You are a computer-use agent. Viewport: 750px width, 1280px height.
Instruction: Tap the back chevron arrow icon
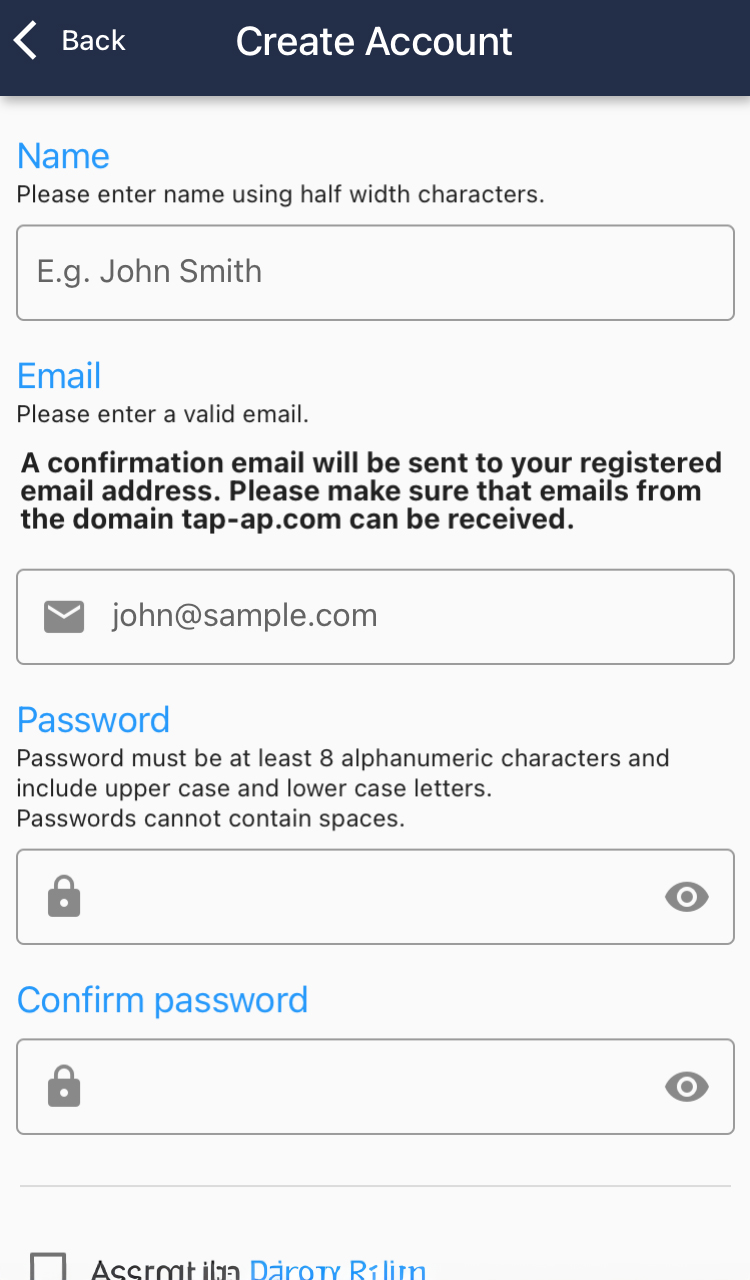tap(26, 41)
